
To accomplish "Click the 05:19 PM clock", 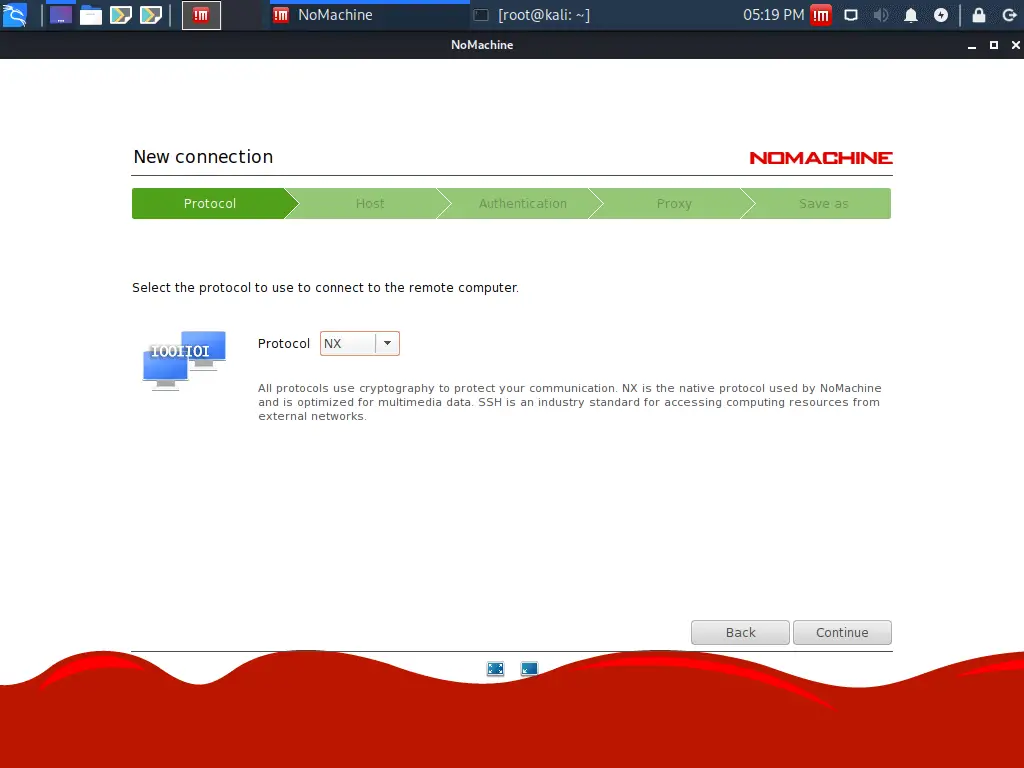I will (773, 15).
